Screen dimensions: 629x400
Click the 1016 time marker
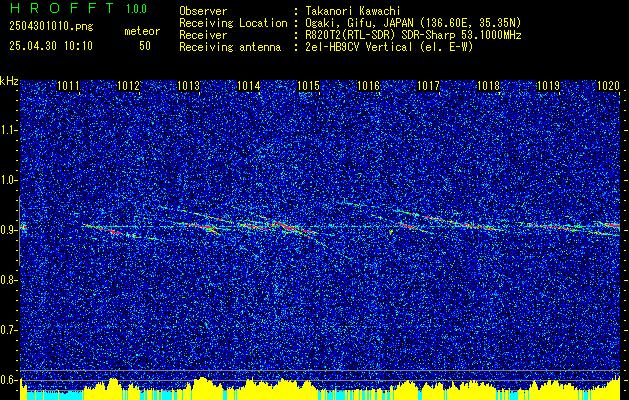point(368,85)
